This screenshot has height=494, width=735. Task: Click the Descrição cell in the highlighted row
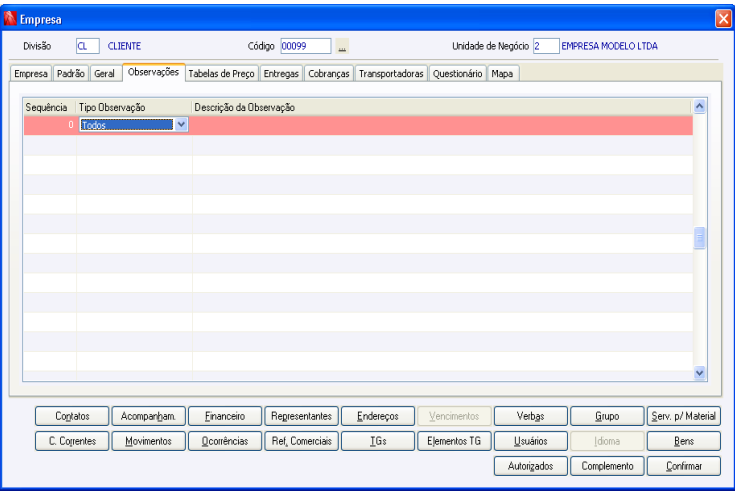tap(442, 125)
